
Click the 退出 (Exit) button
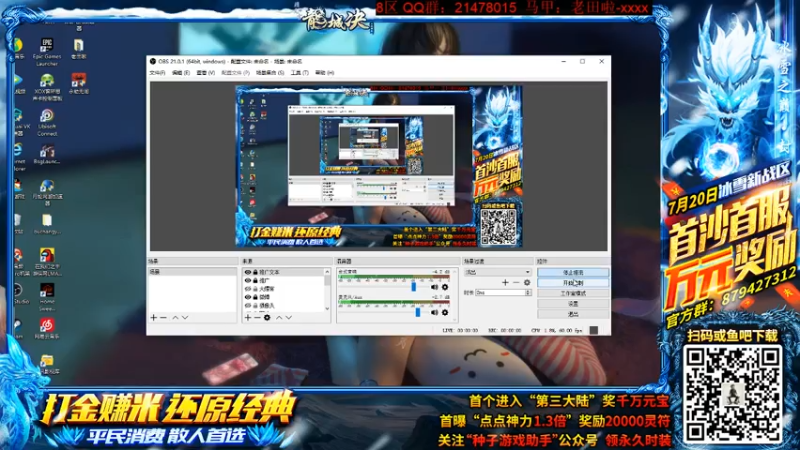click(x=573, y=314)
